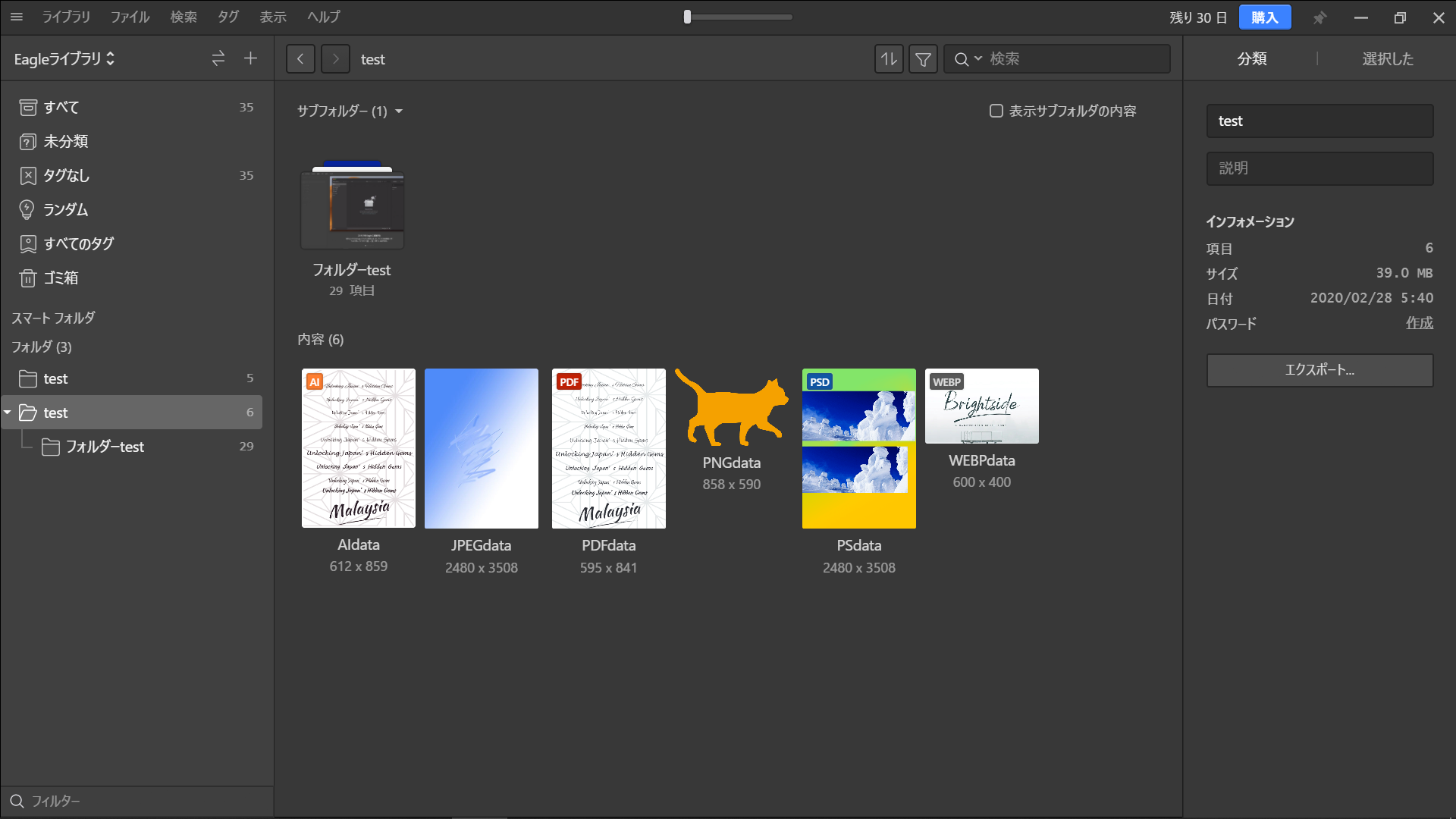Enable 表示サブフォルダの内容 checkbox
Image resolution: width=1456 pixels, height=819 pixels.
click(996, 111)
